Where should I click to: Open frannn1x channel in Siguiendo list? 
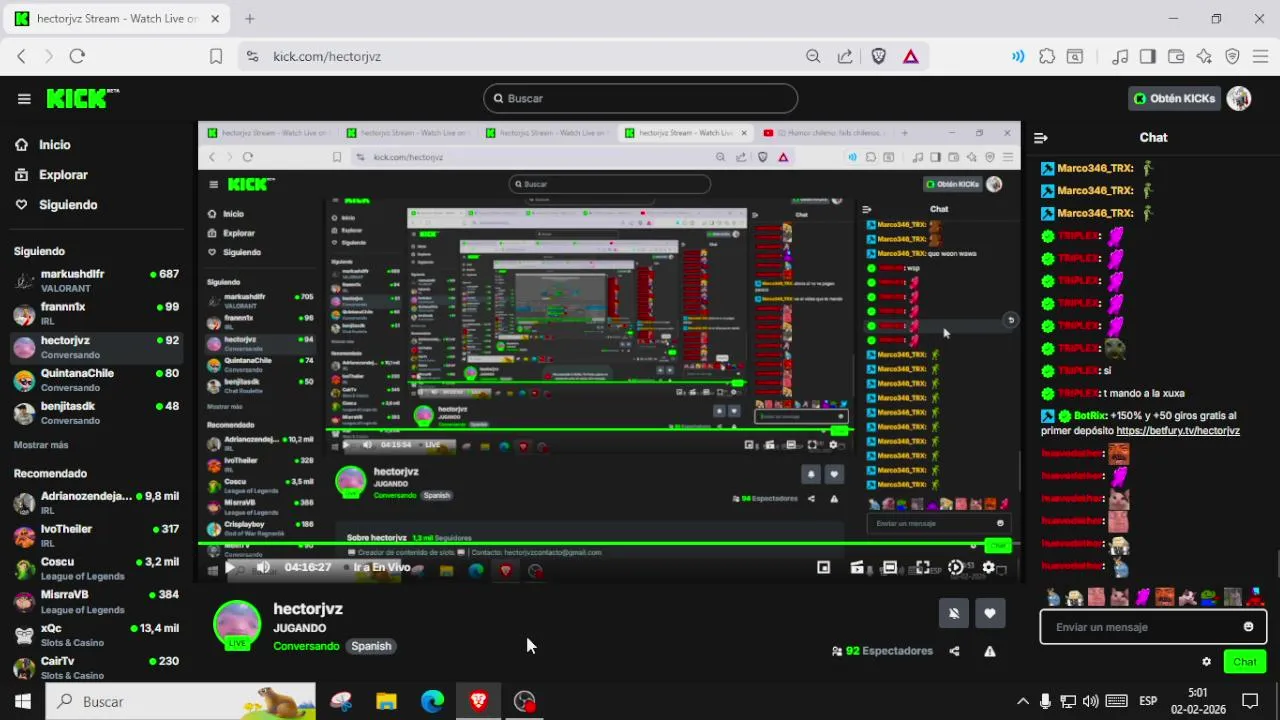coord(96,313)
